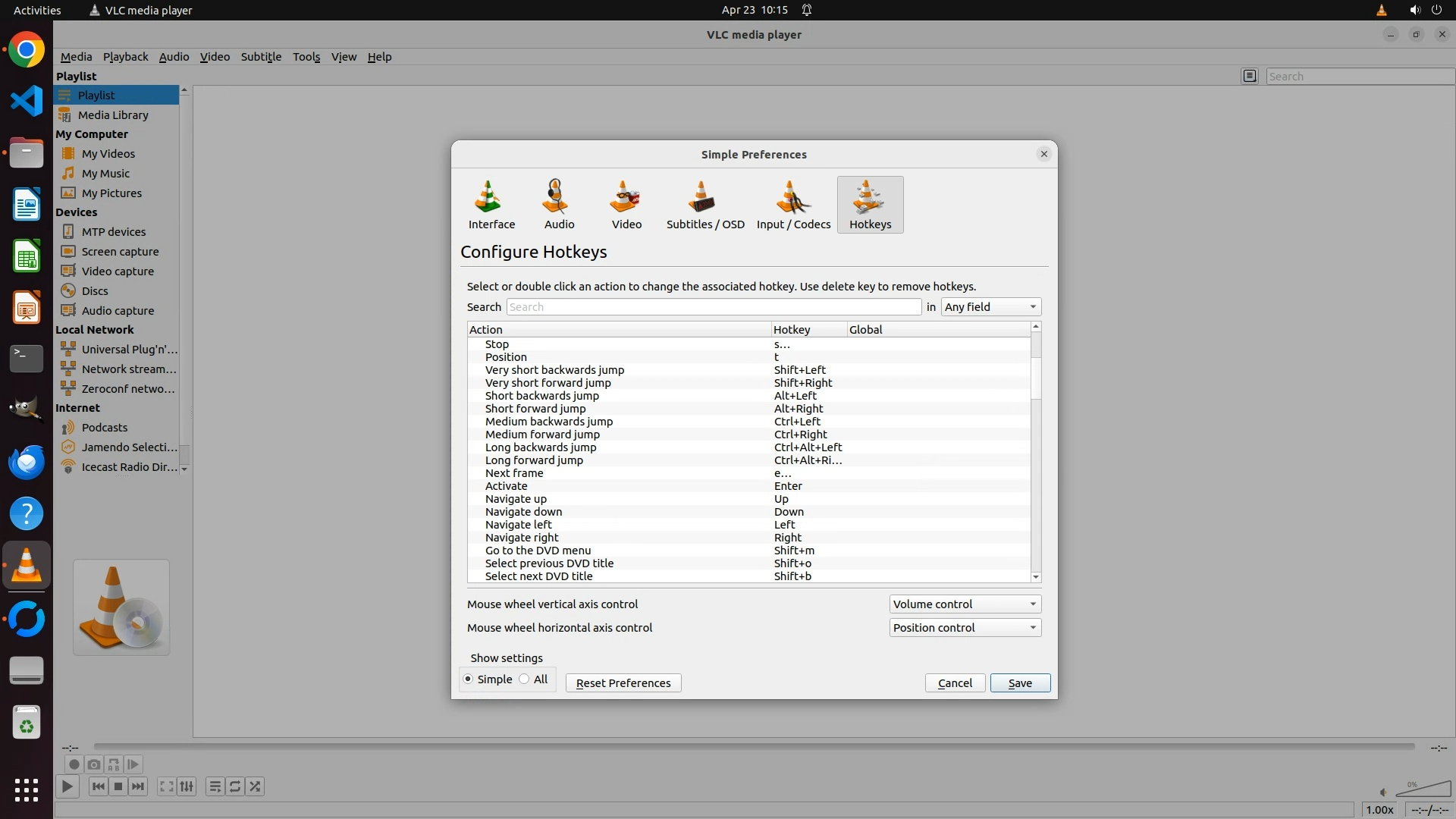Screen dimensions: 1456x819
Task: Open the Tools menu
Action: tap(306, 57)
